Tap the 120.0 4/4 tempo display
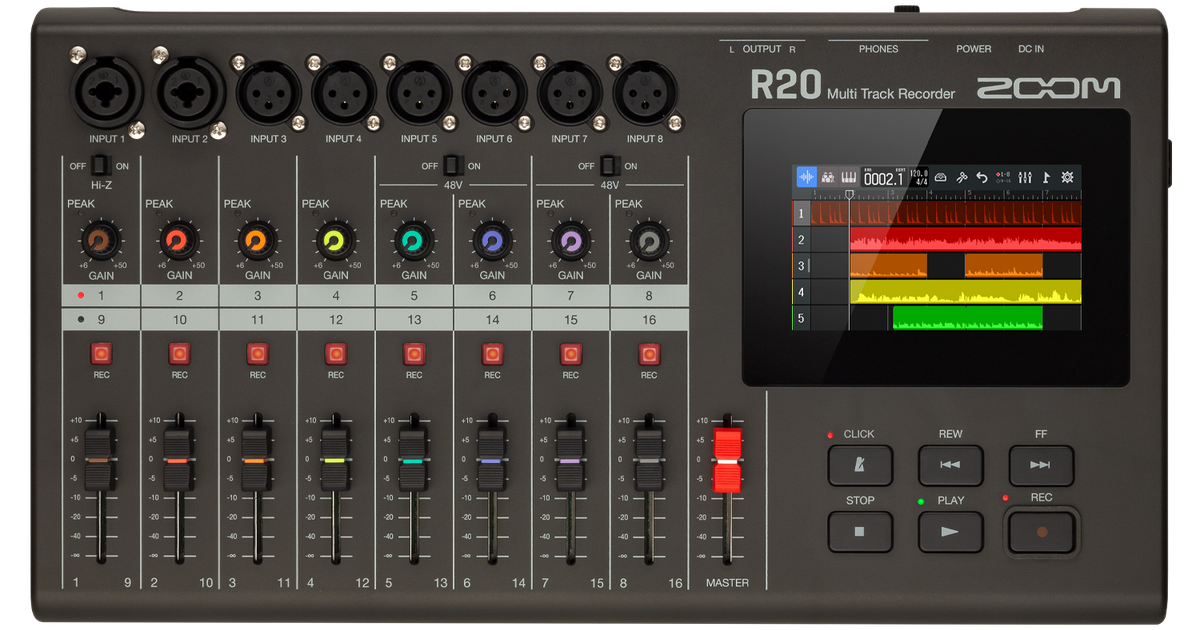Screen dimensions: 1200x630 coord(917,177)
